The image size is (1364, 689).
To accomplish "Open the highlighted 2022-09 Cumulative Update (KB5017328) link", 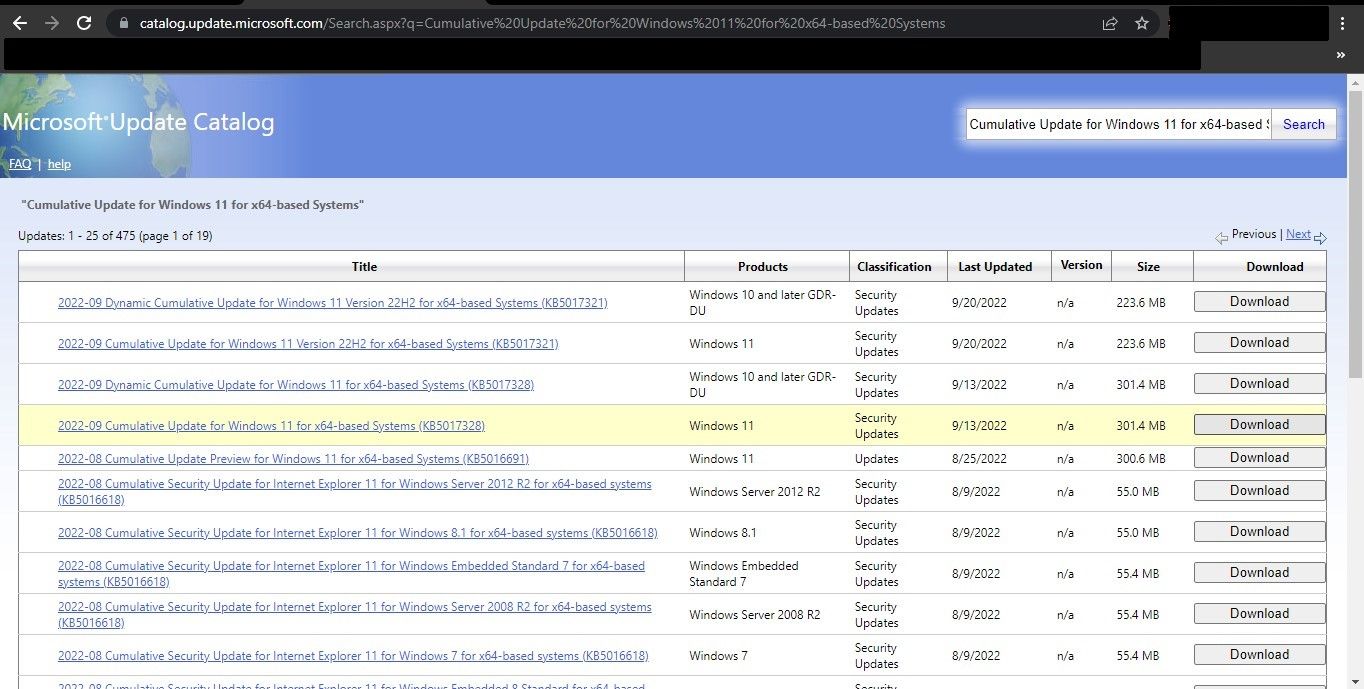I will (x=272, y=426).
